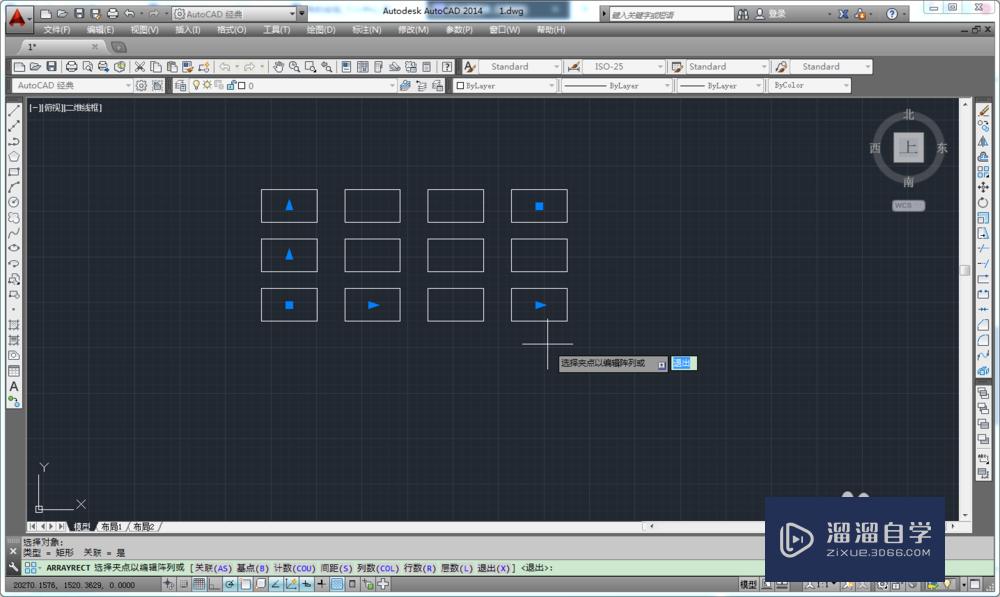1000x597 pixels.
Task: Click the Match Properties toolbar icon
Action: point(187,66)
